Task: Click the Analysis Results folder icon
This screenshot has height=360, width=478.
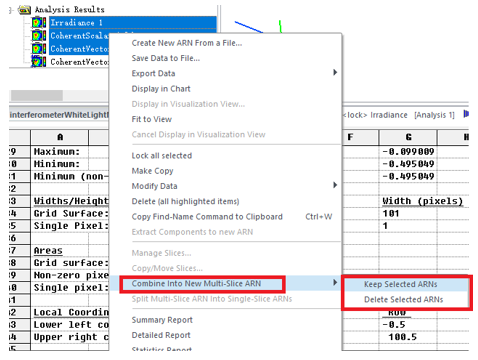Action: [24, 9]
